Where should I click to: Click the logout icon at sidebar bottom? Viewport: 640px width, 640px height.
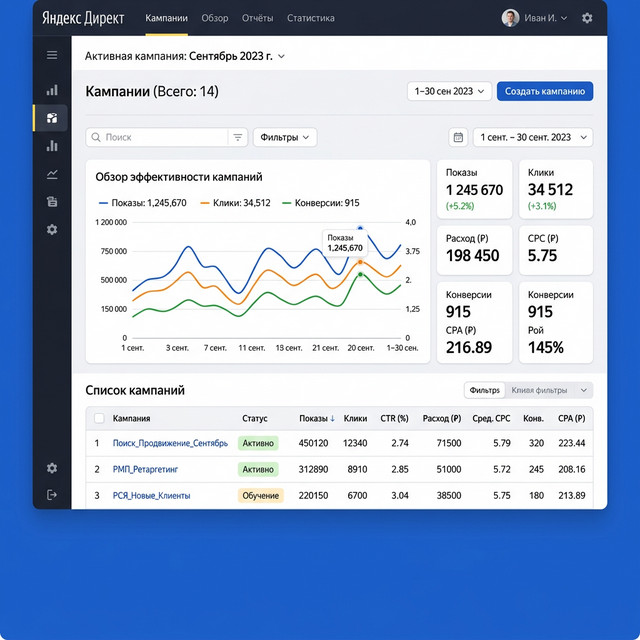(52, 495)
